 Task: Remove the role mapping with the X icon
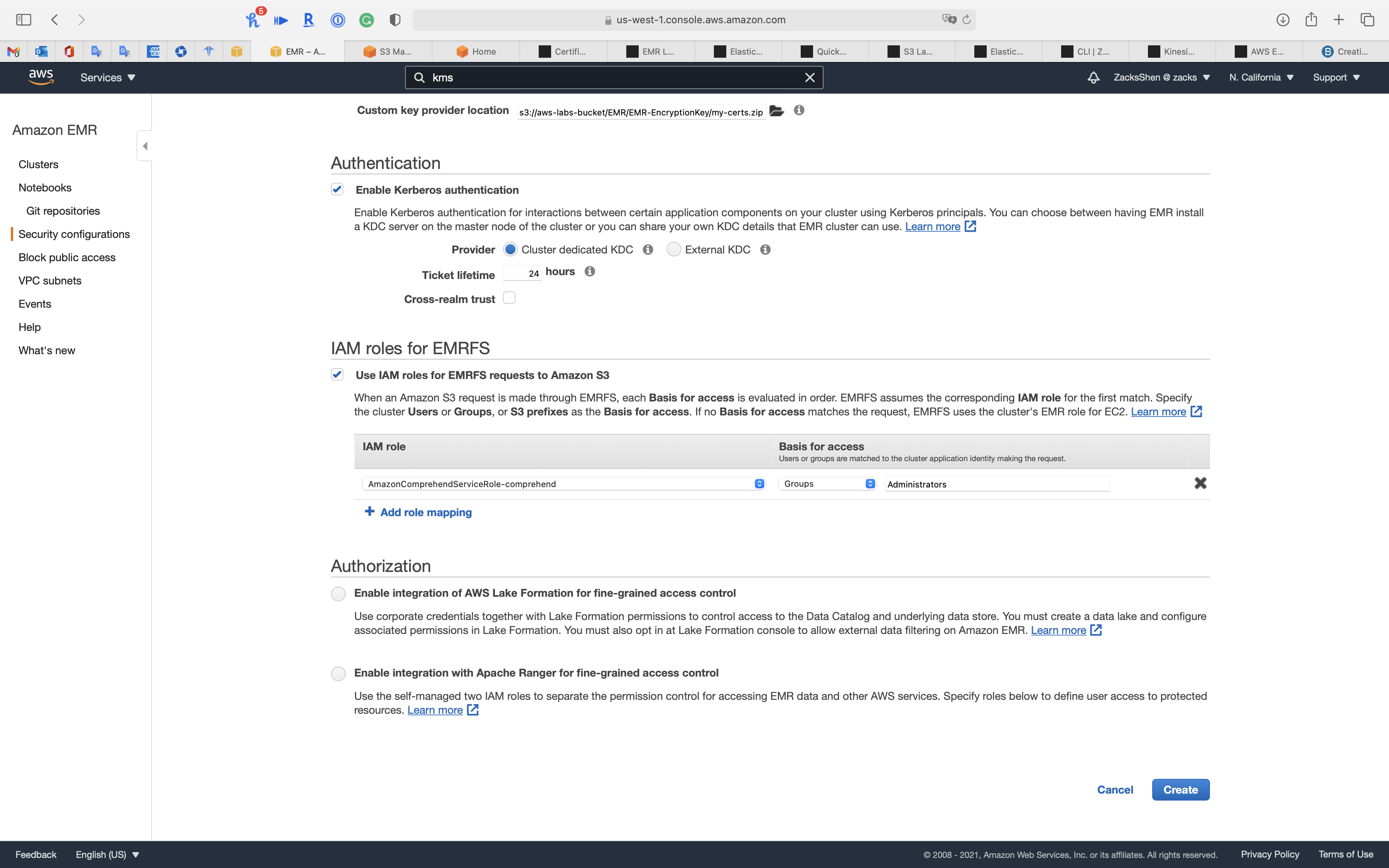1199,483
